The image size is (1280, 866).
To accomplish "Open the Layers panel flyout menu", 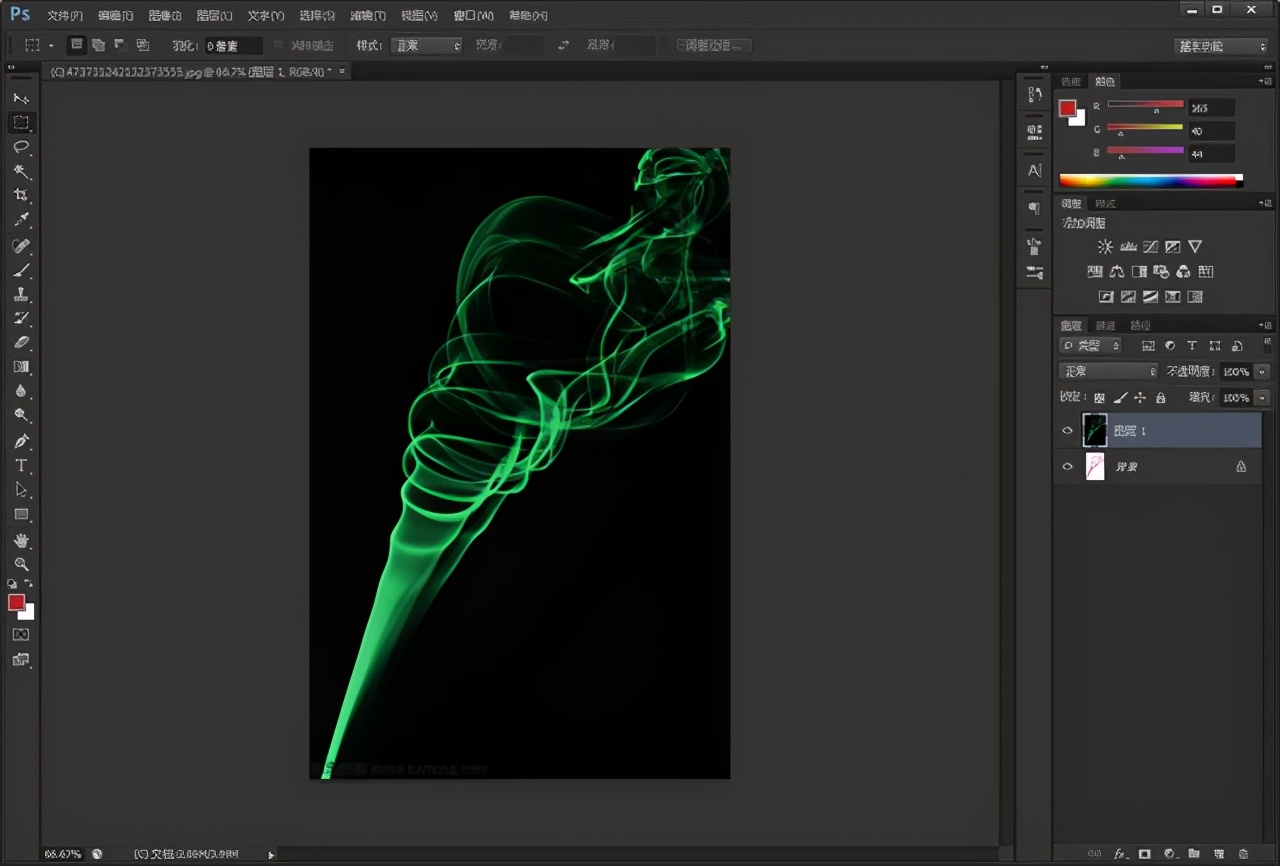I will click(1267, 325).
